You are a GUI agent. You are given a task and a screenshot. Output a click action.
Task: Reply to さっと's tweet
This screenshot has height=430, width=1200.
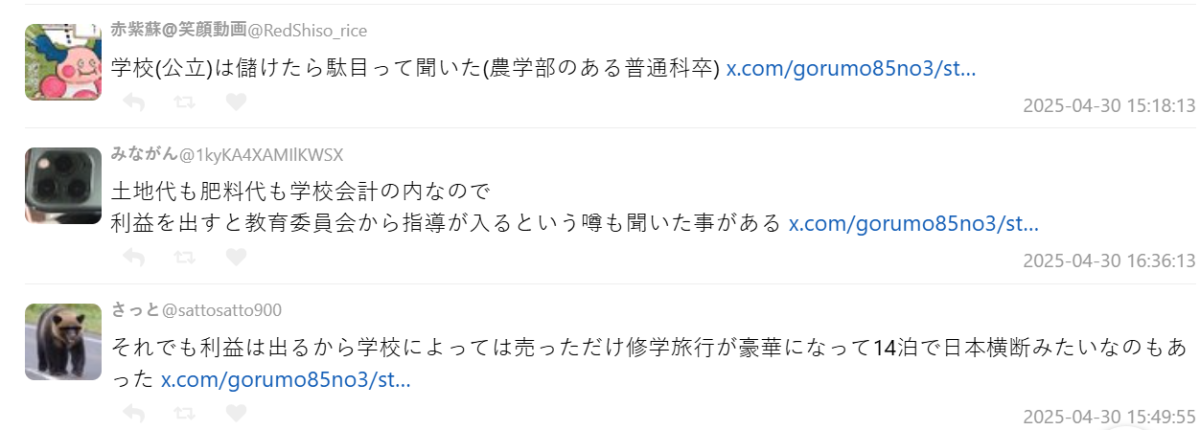[133, 412]
